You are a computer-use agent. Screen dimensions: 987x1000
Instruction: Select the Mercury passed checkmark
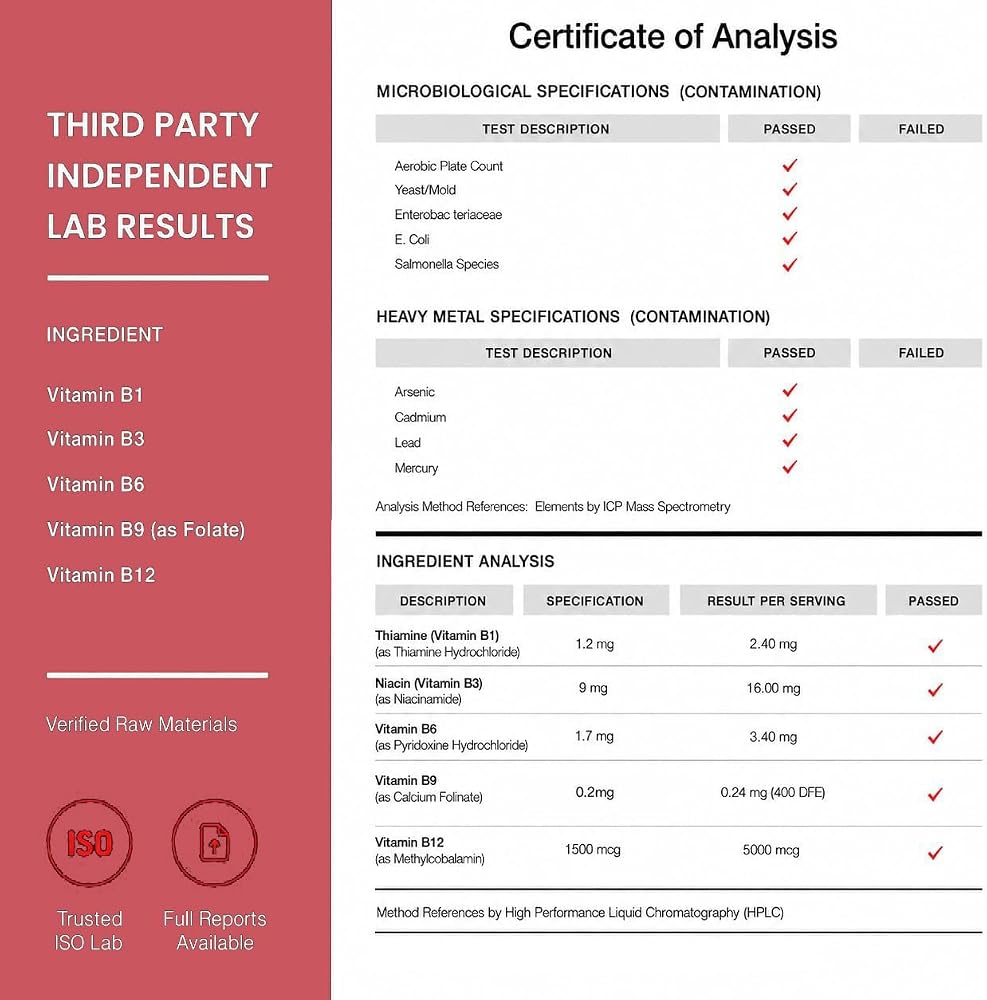pyautogui.click(x=789, y=467)
